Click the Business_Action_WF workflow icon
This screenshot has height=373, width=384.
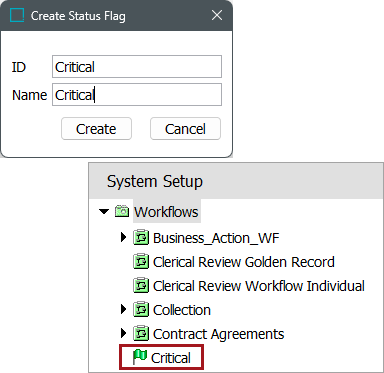point(141,238)
